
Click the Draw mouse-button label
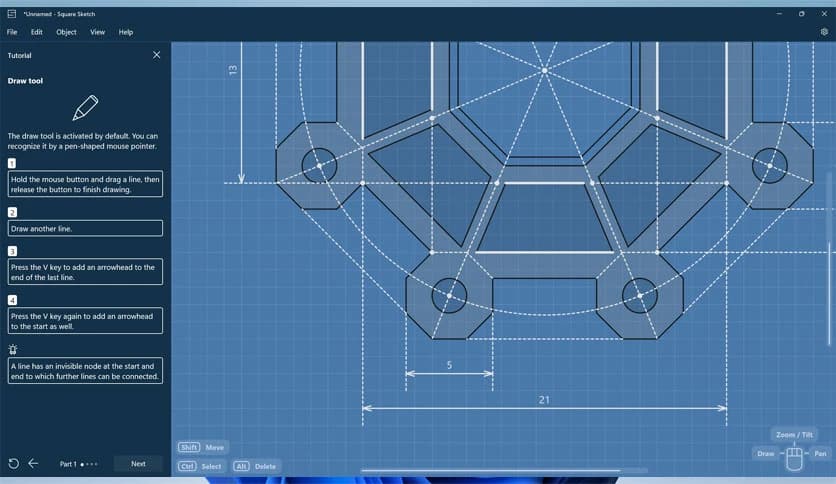[x=766, y=454]
